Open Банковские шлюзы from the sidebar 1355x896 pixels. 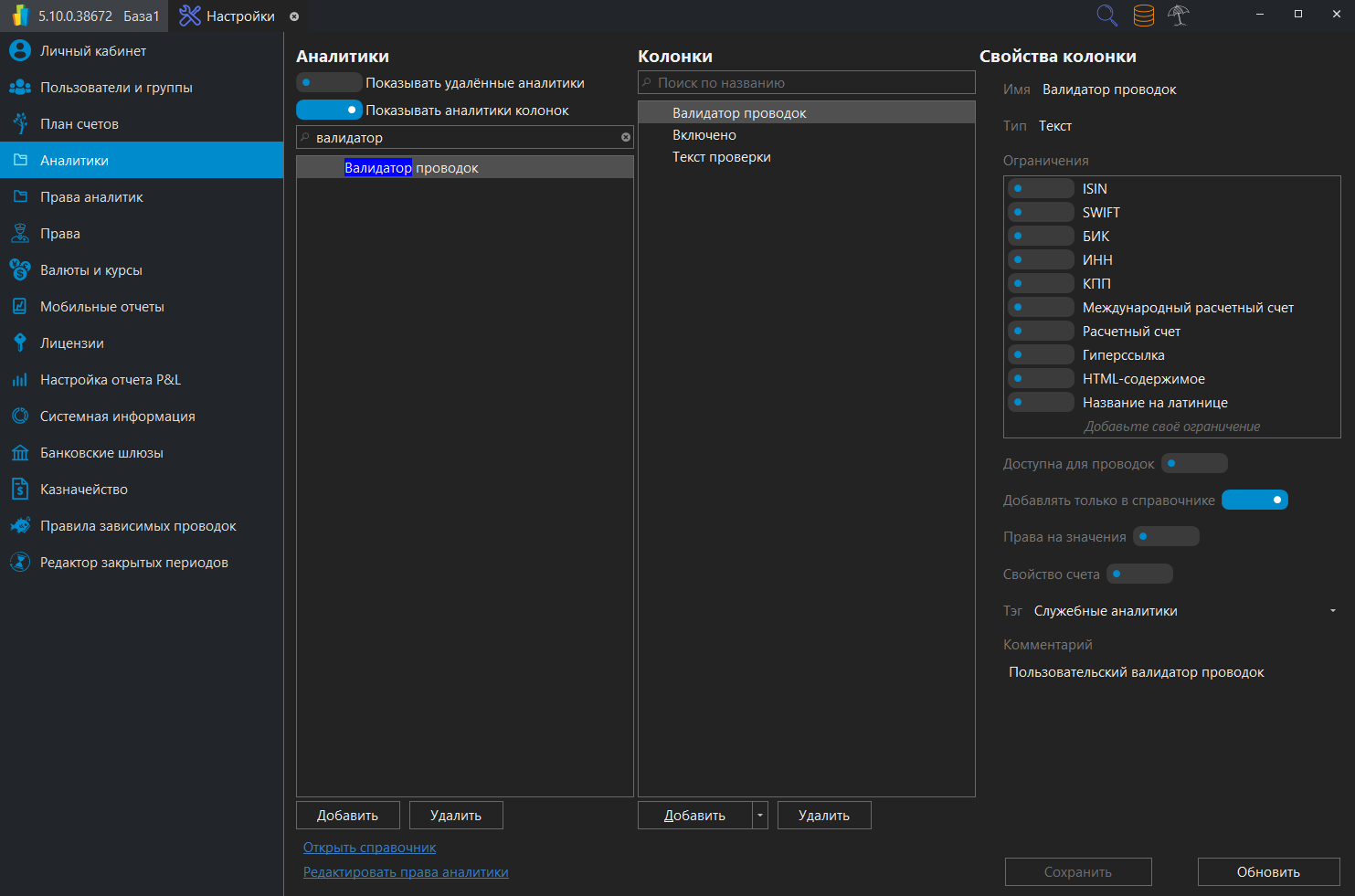[x=20, y=452]
